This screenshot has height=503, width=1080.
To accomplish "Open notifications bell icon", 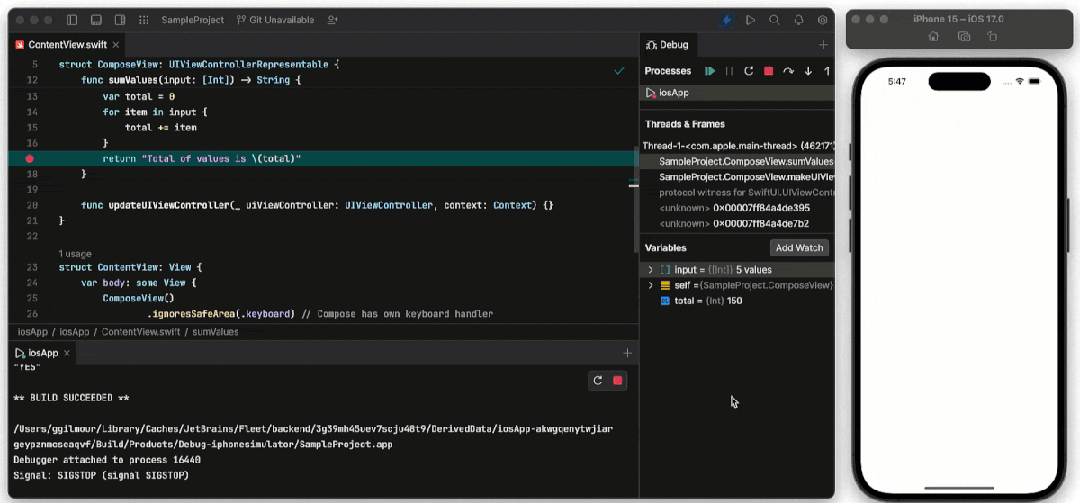I will (x=799, y=20).
